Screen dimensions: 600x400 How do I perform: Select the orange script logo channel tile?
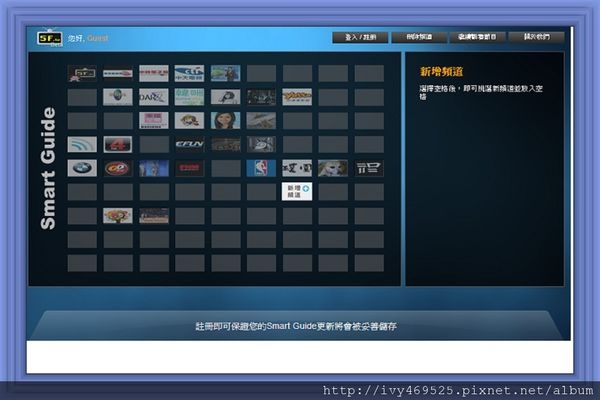297,97
